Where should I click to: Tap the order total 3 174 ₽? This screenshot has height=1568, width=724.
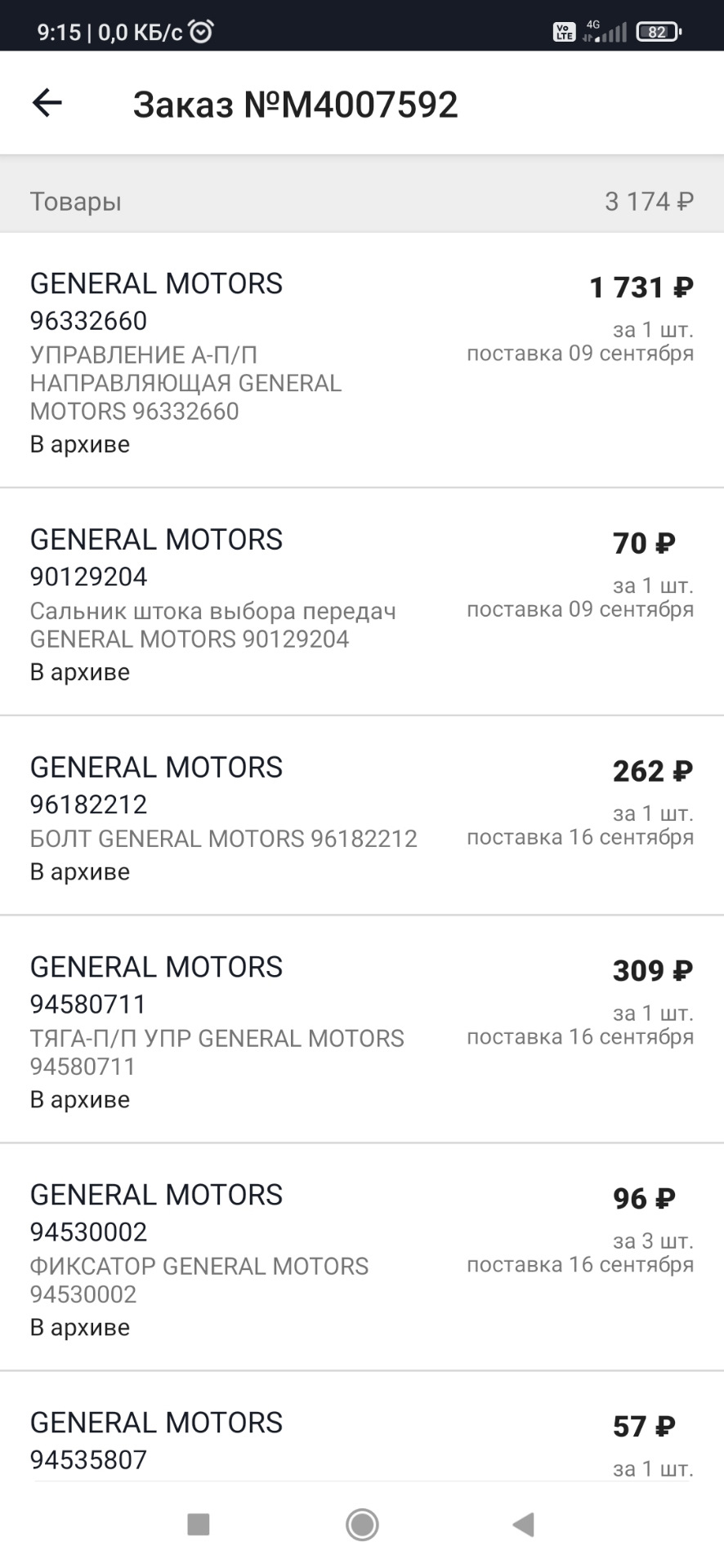[649, 202]
